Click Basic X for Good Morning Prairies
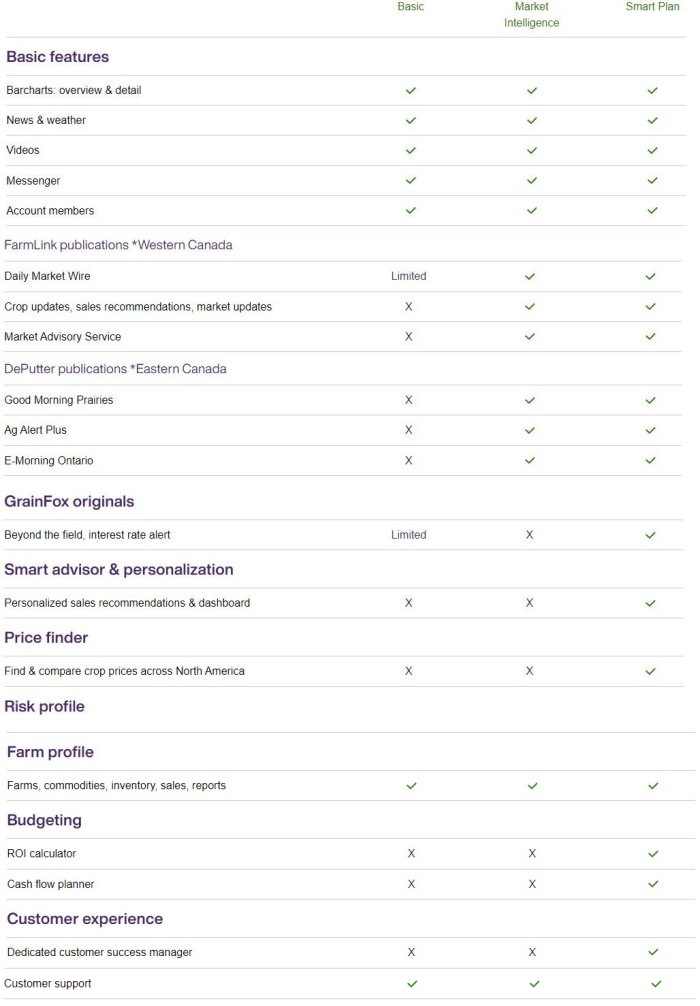 (x=408, y=400)
